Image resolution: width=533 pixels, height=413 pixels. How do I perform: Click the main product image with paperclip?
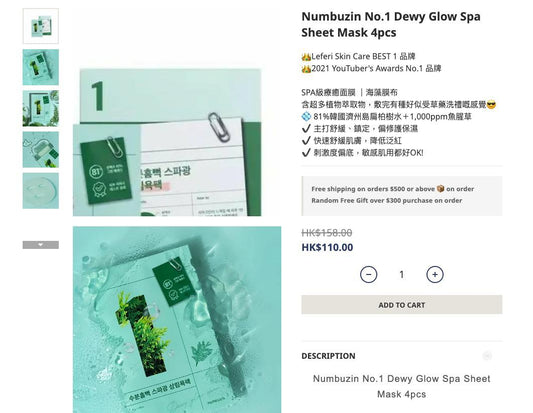167,142
